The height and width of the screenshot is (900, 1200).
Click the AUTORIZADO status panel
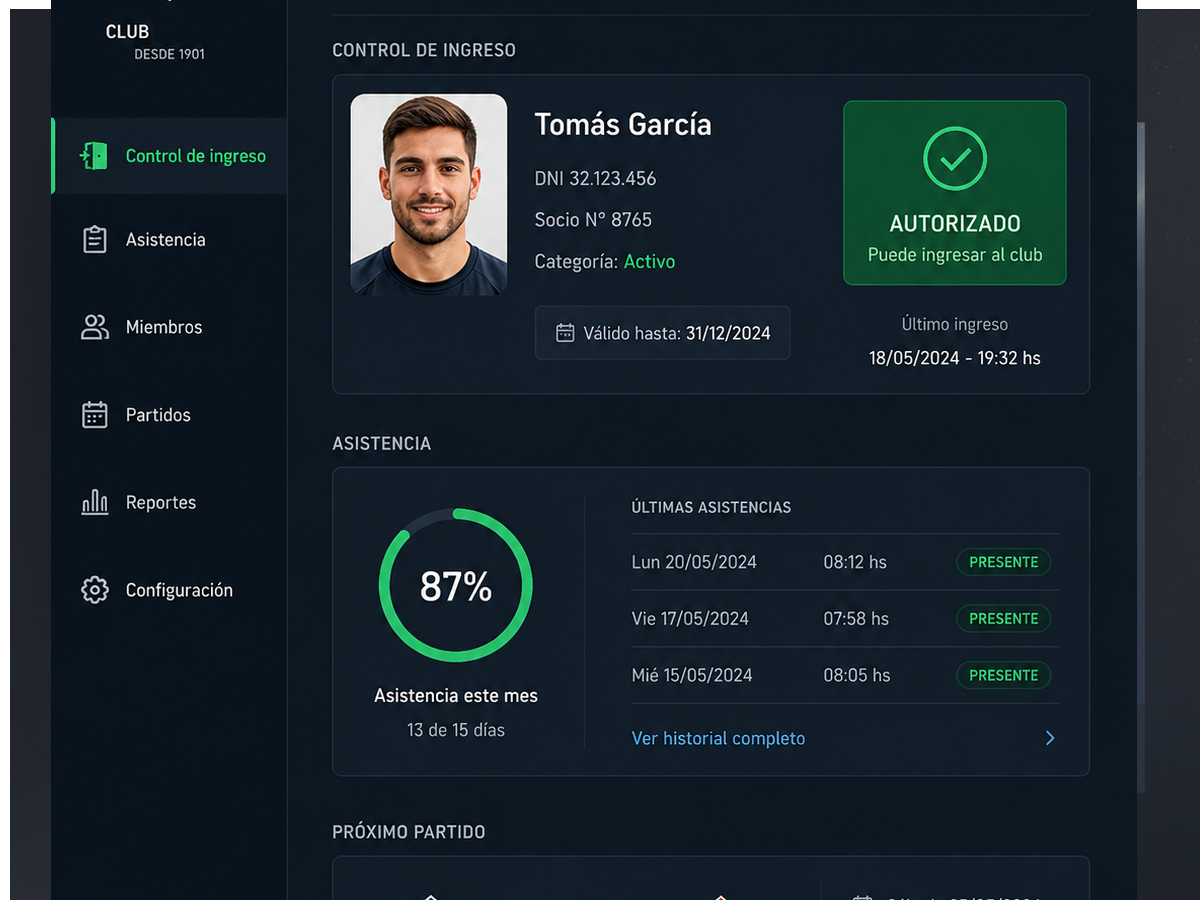coord(955,193)
